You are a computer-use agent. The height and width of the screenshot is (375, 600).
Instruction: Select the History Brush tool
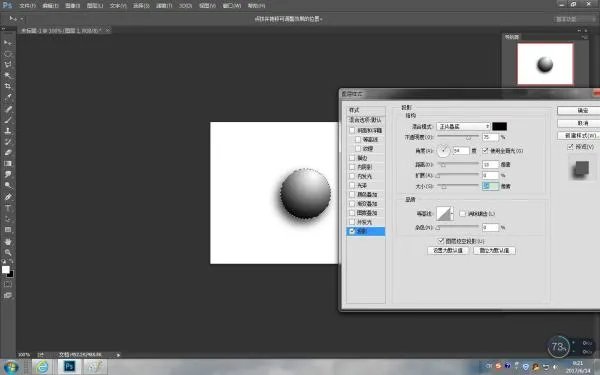click(8, 142)
